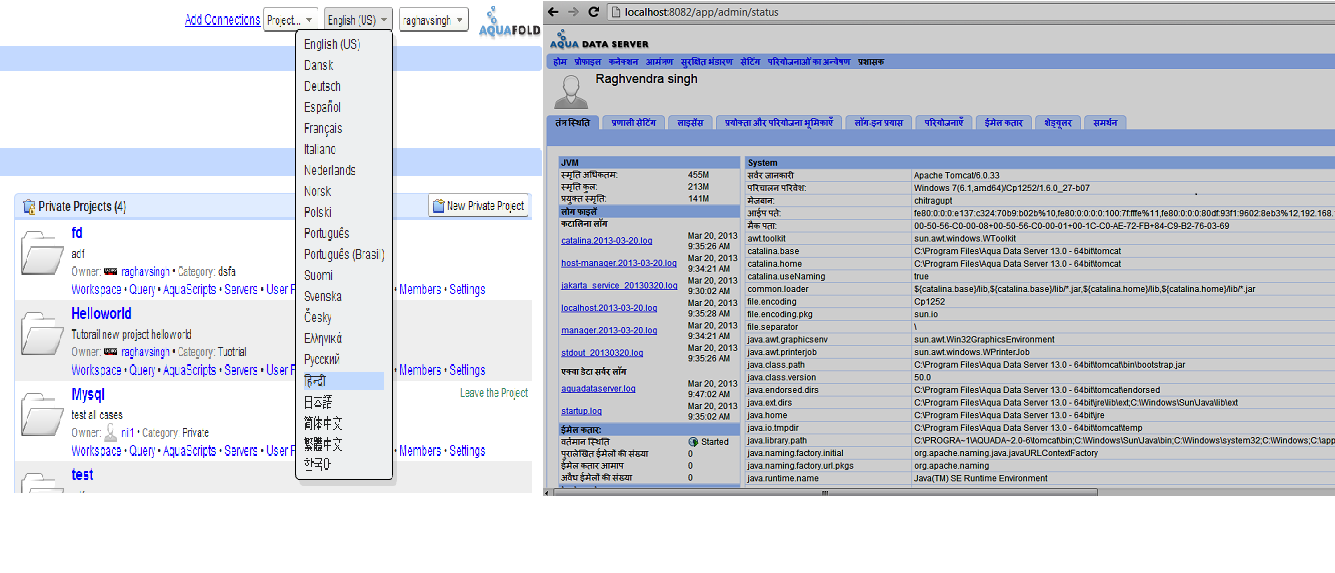Open AquaScripts link for Mysql project
The image size is (1335, 573).
(x=190, y=451)
